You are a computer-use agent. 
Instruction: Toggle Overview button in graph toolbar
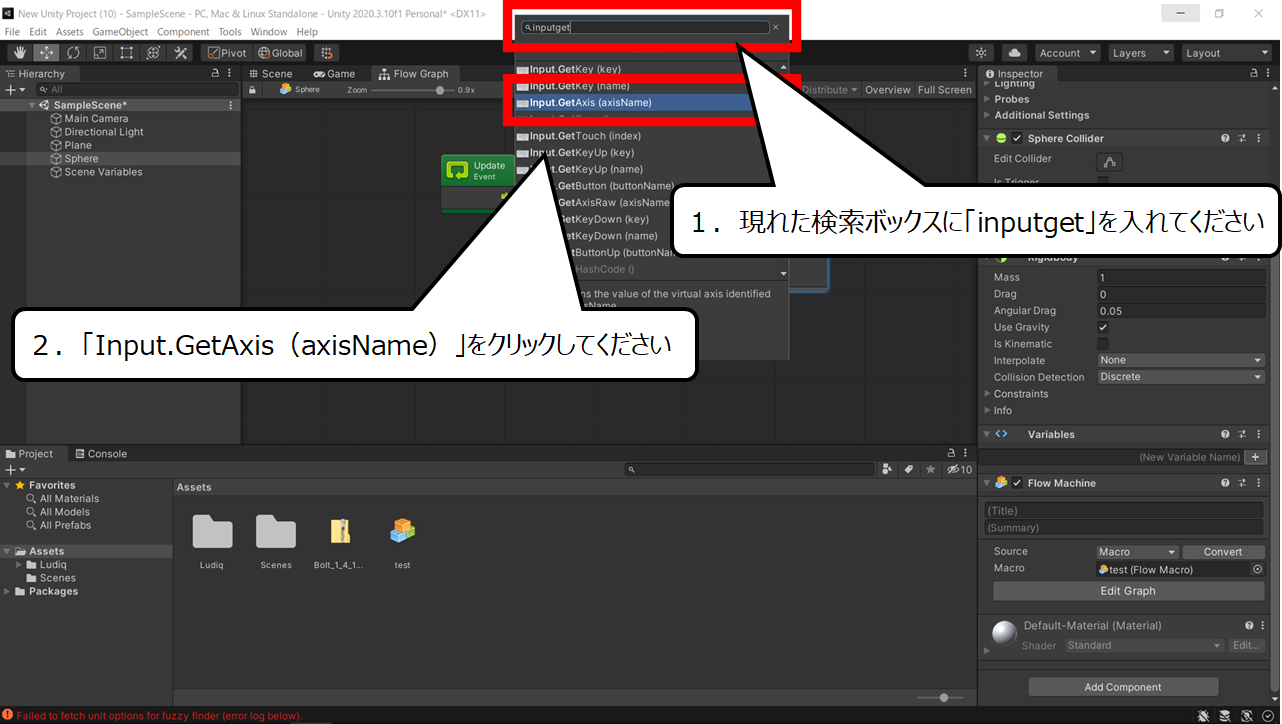888,90
